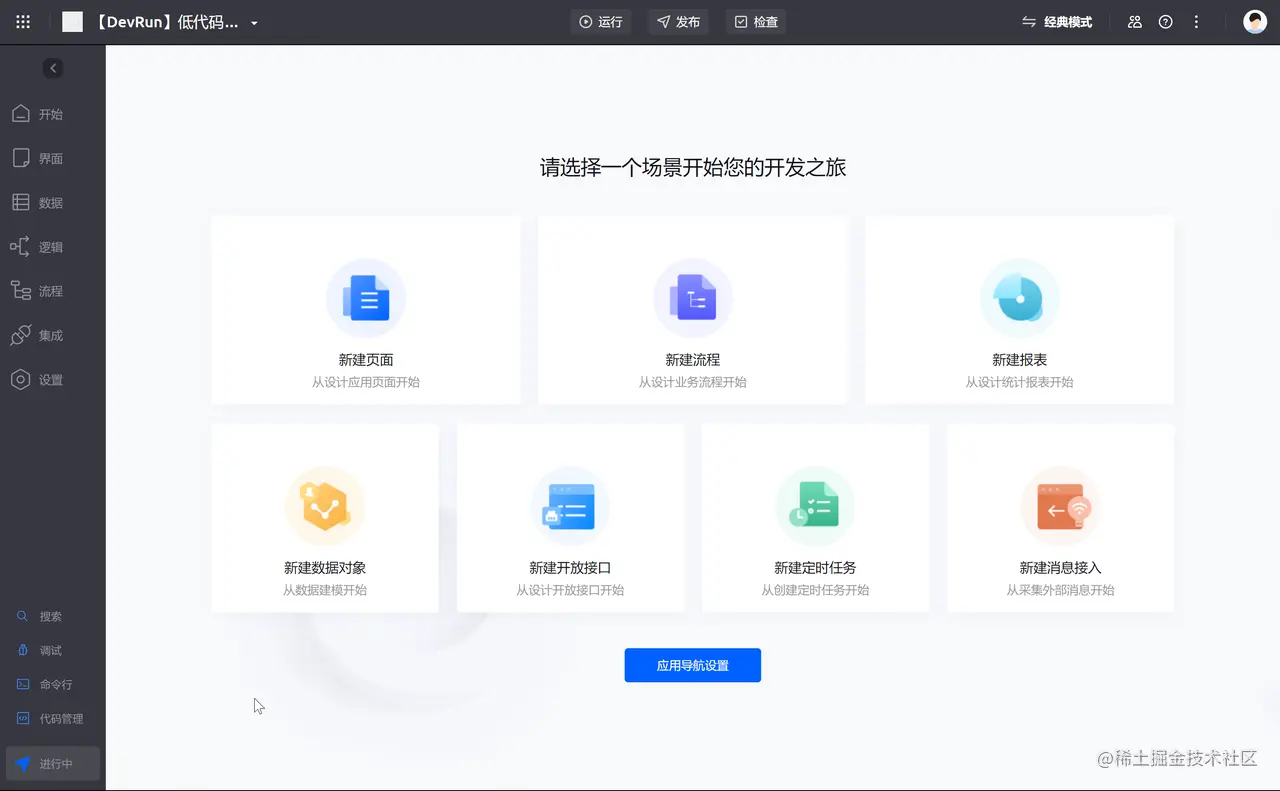Click 新建数据对象 card title text
Viewport: 1280px width, 791px height.
tap(325, 568)
